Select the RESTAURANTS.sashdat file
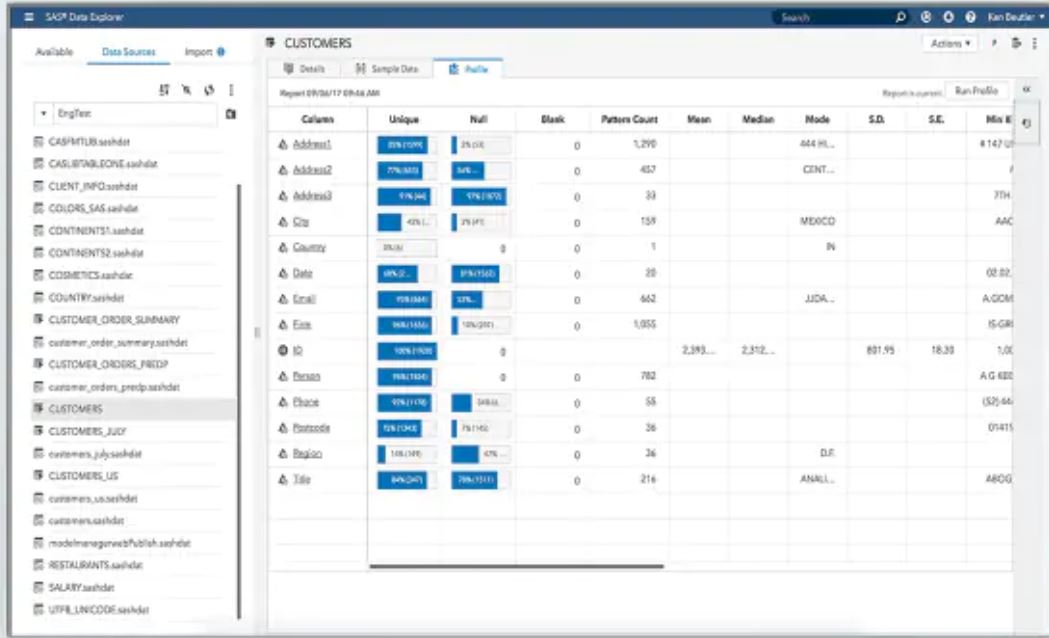1049x638 pixels. click(95, 565)
